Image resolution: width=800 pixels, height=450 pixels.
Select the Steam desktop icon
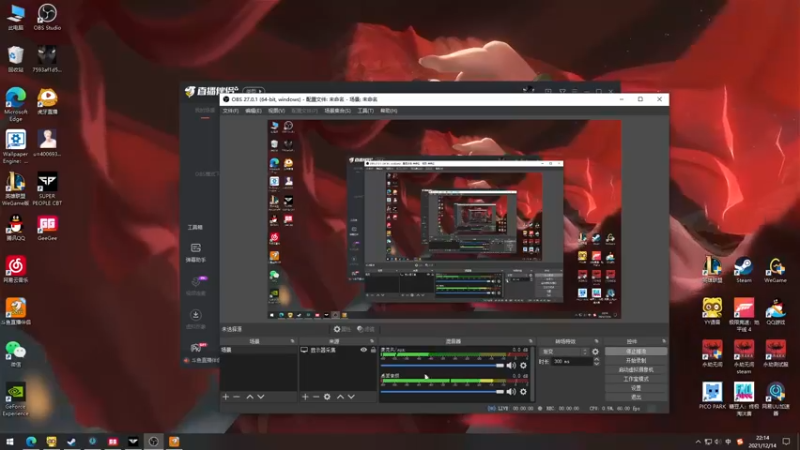(x=743, y=270)
